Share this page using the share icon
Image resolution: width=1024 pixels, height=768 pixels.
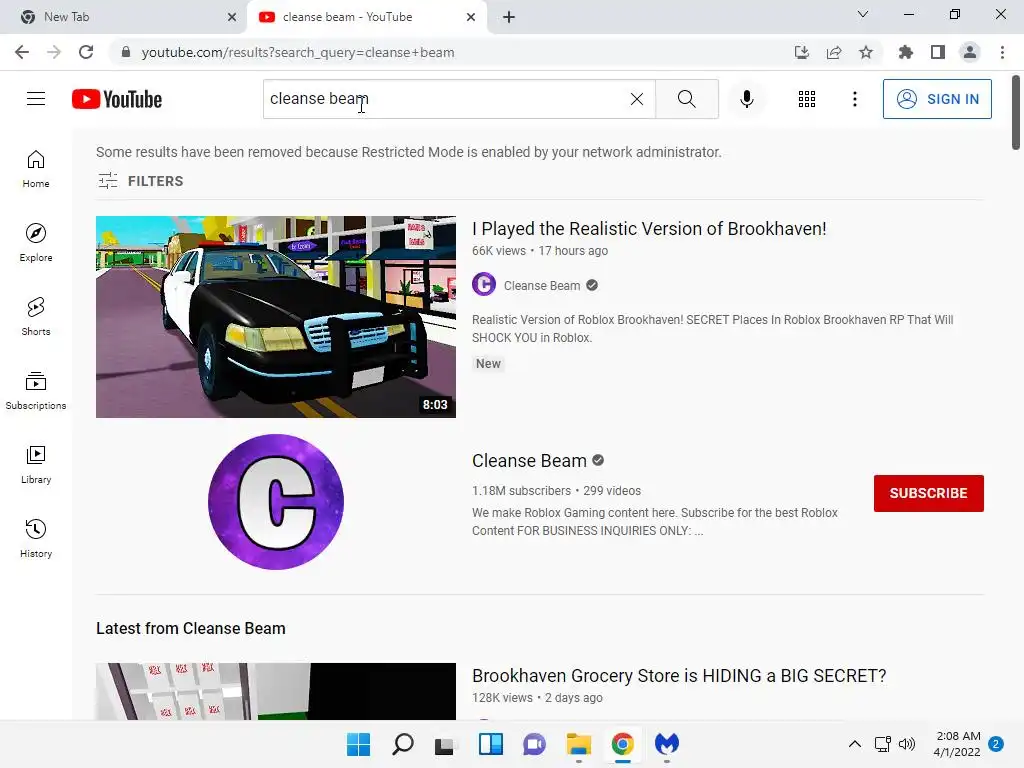(834, 52)
